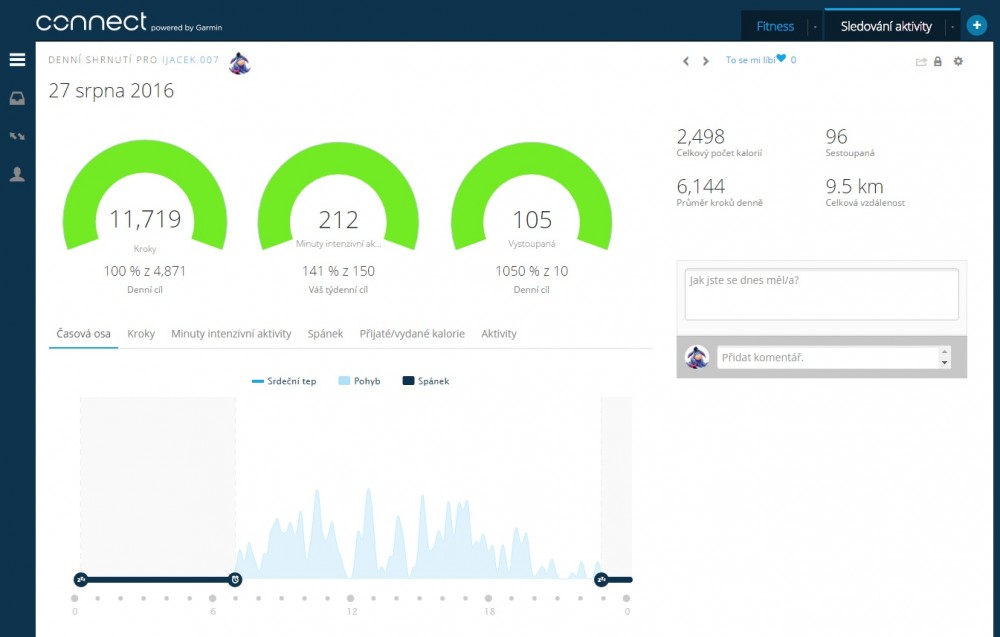Switch to the Kroky tab
1000x637 pixels.
[x=141, y=334]
